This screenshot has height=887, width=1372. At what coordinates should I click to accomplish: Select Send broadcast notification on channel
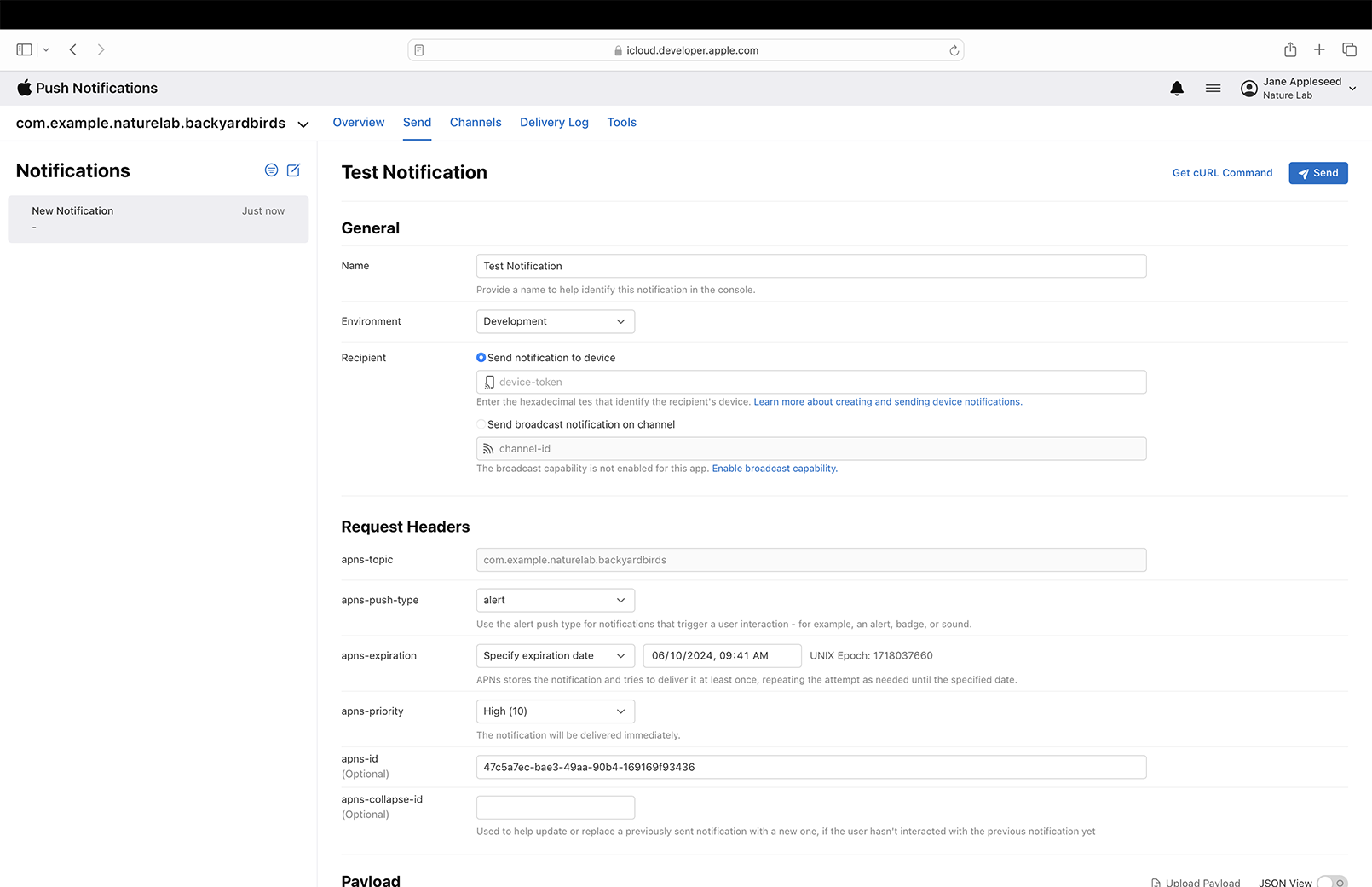pyautogui.click(x=481, y=423)
